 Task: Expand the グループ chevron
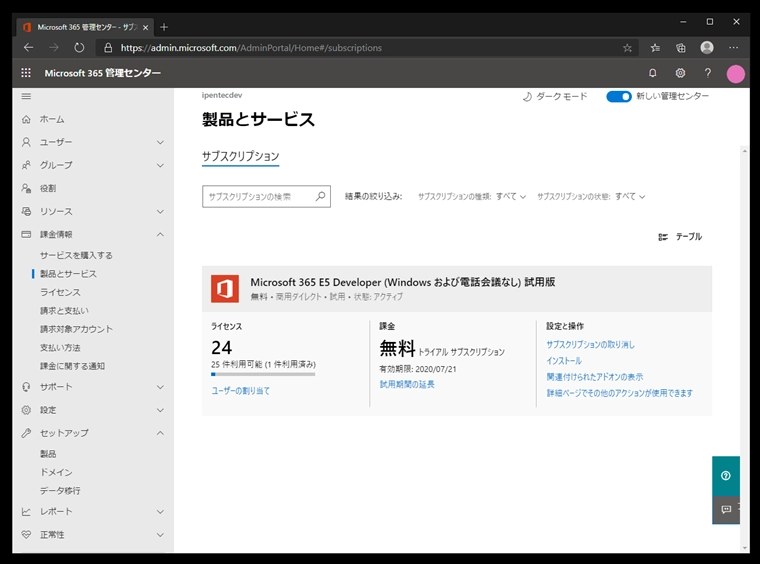point(160,165)
